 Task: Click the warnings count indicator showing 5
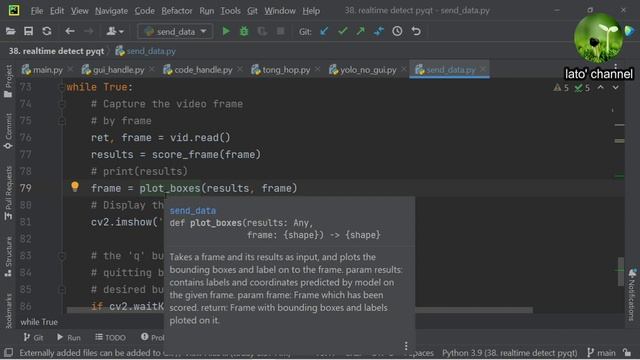pyautogui.click(x=561, y=88)
